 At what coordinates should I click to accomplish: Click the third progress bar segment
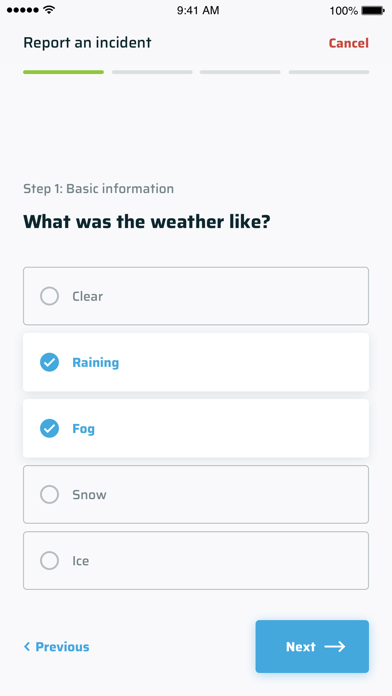[240, 72]
